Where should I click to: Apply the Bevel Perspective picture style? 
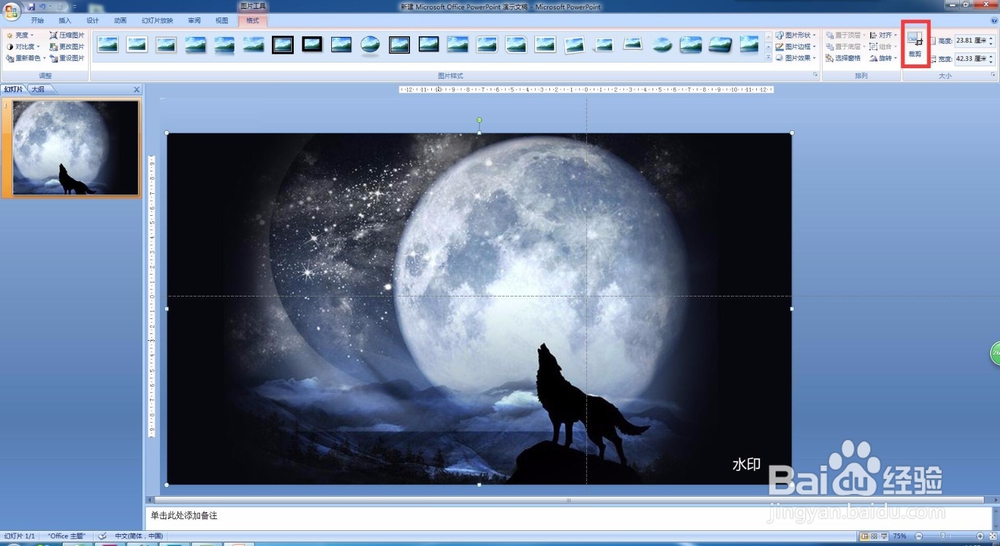point(720,44)
